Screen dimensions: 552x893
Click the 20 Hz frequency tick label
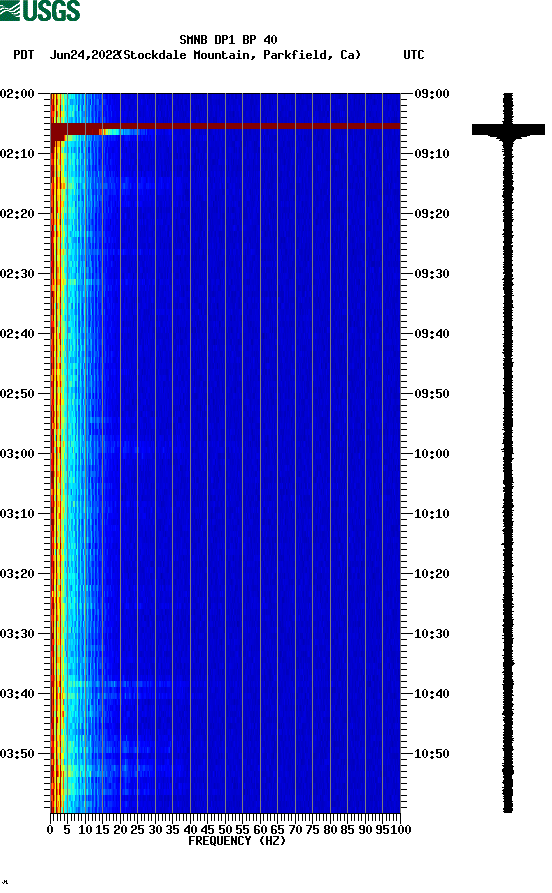120,830
